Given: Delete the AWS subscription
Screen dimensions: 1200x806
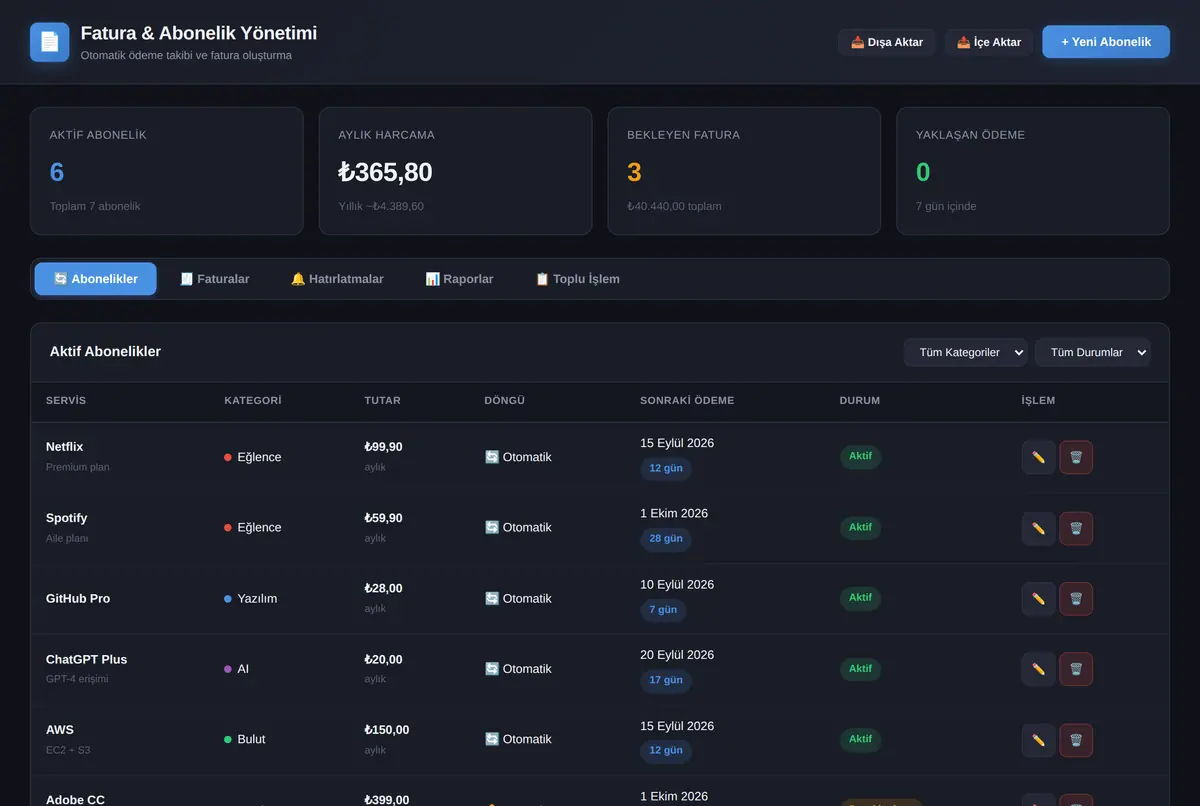Looking at the screenshot, I should pos(1076,740).
